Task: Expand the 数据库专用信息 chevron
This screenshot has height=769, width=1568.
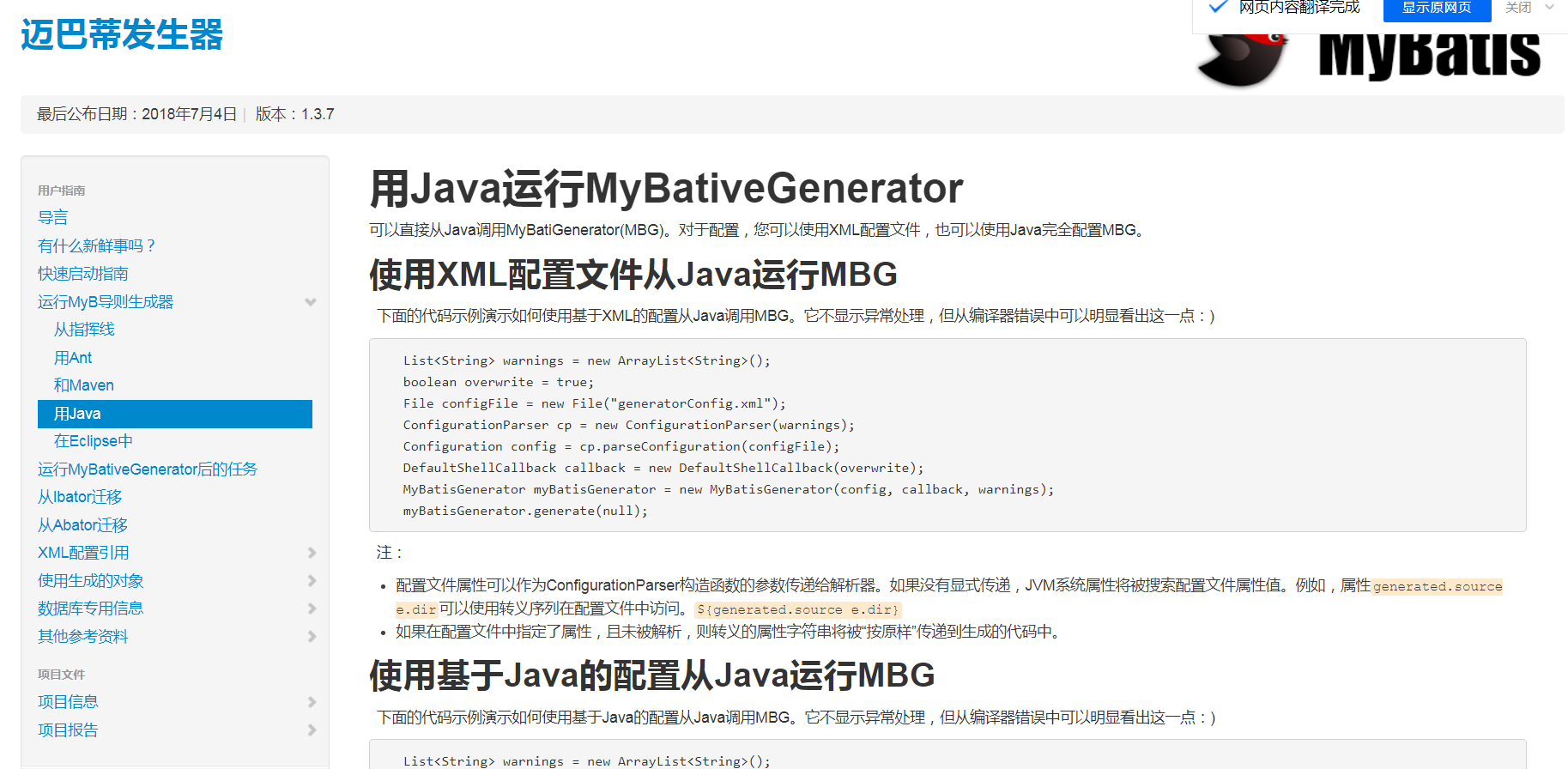Action: (312, 609)
